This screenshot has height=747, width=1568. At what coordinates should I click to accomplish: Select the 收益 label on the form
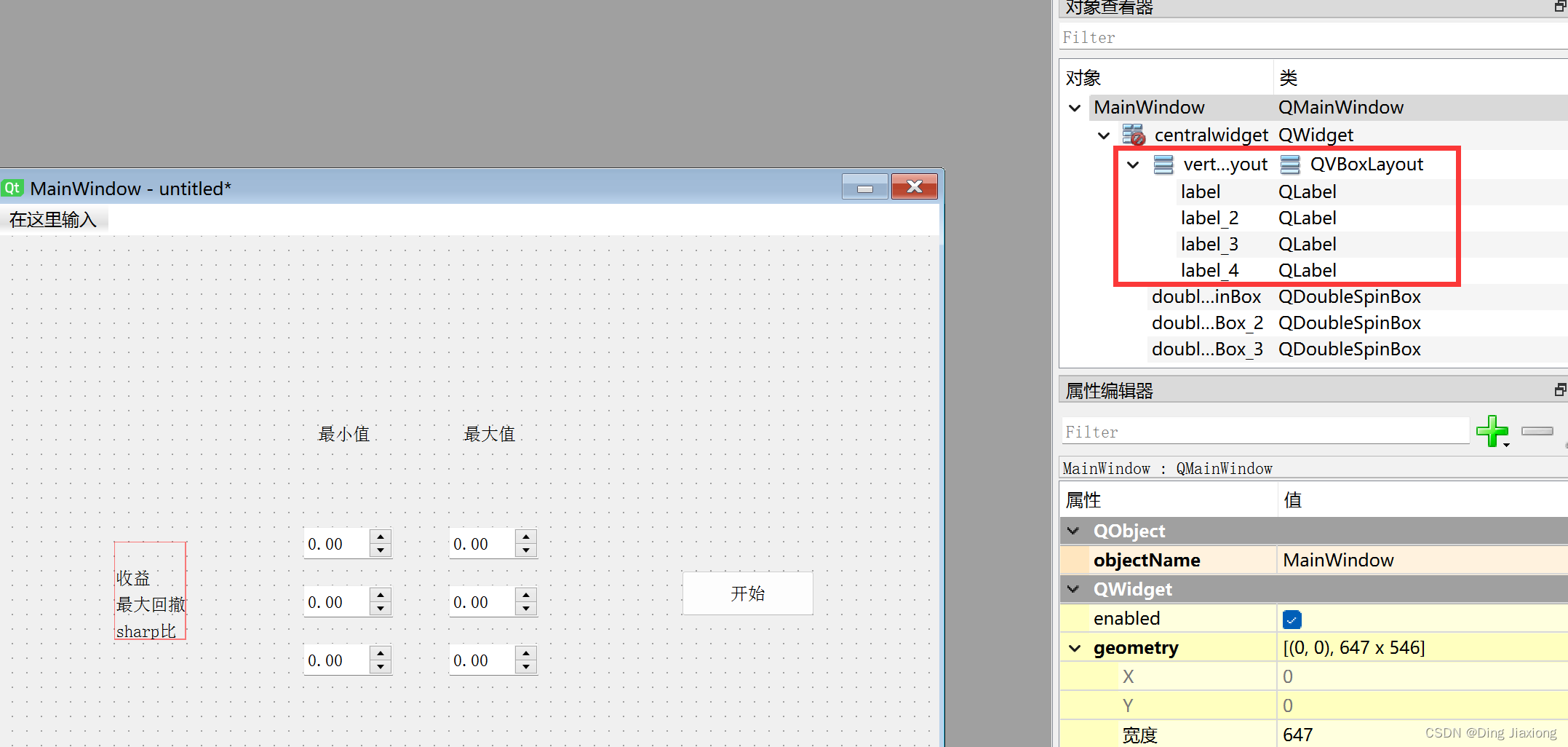[x=133, y=578]
